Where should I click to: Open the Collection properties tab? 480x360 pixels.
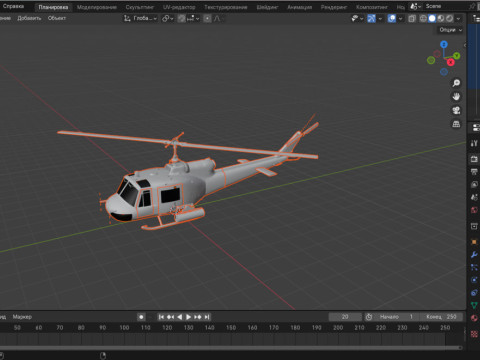474,226
